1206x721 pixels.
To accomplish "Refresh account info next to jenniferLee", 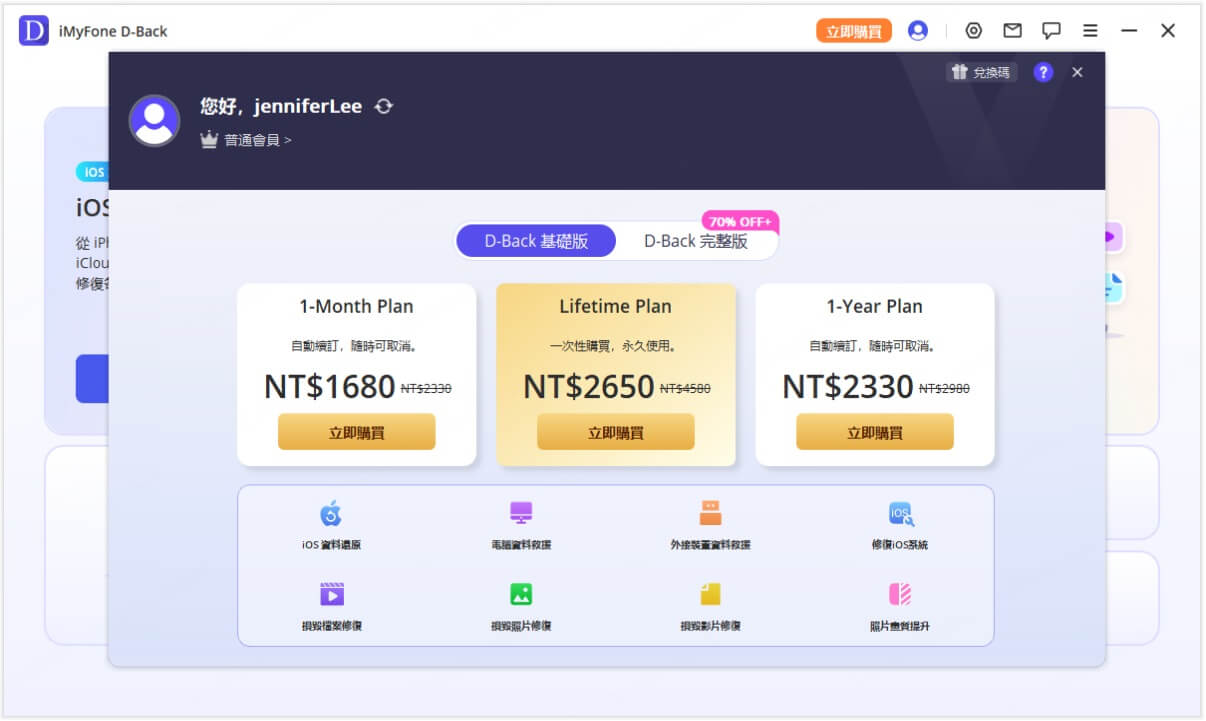I will [383, 106].
